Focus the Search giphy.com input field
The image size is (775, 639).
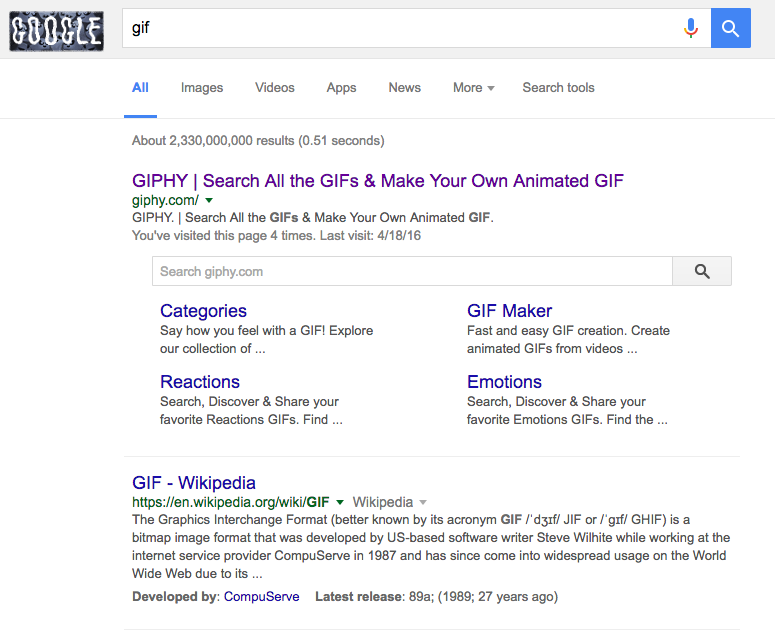point(412,271)
